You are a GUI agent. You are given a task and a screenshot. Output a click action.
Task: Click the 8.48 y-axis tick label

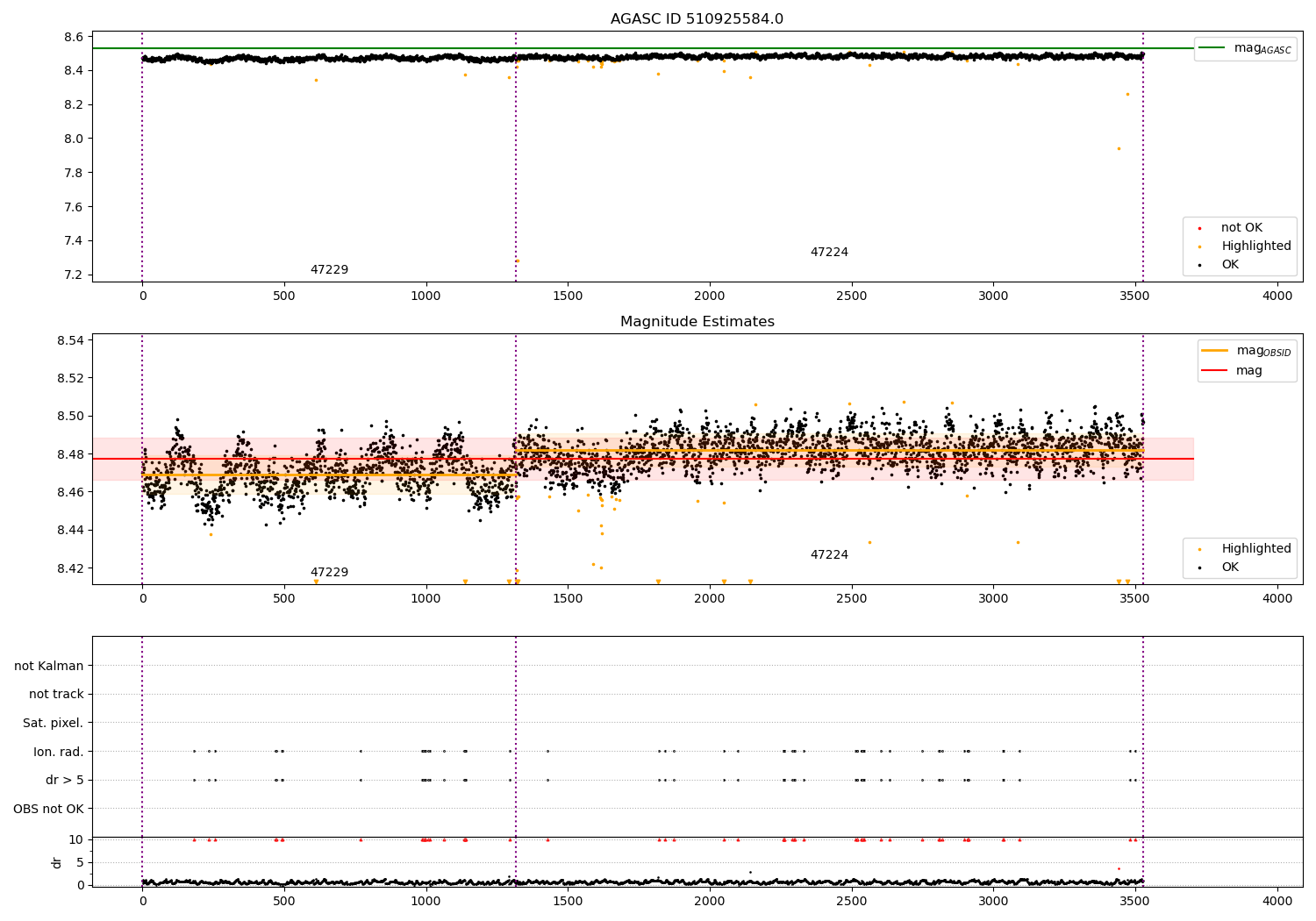pyautogui.click(x=70, y=454)
